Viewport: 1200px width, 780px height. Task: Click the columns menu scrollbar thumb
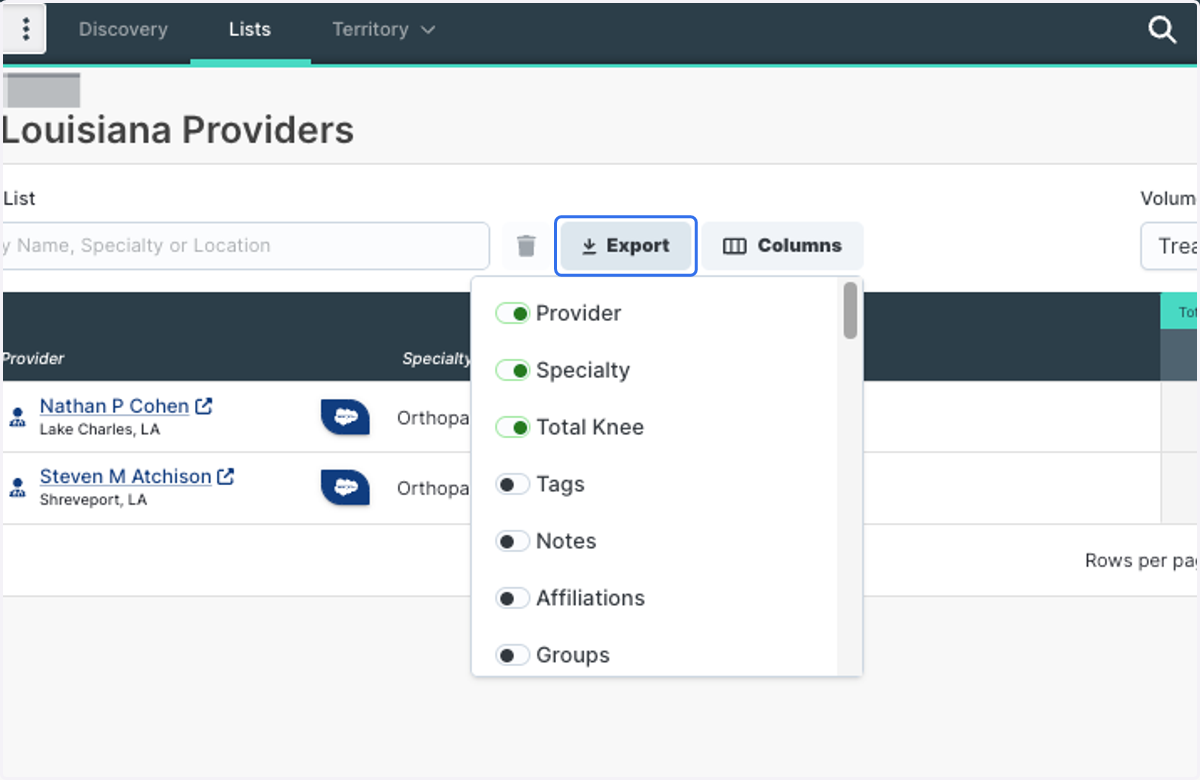850,310
